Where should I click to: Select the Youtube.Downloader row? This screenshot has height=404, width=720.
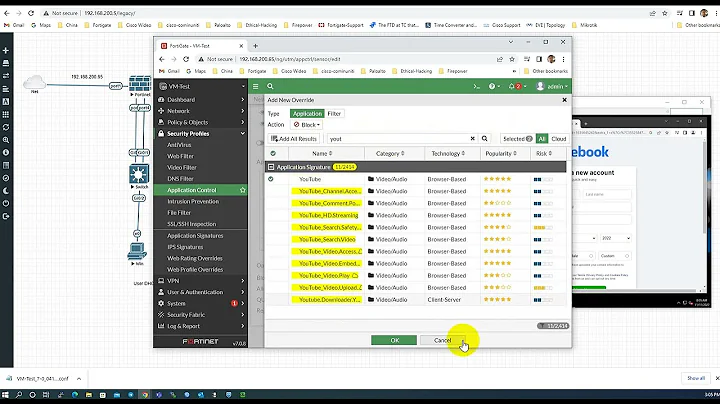416,300
